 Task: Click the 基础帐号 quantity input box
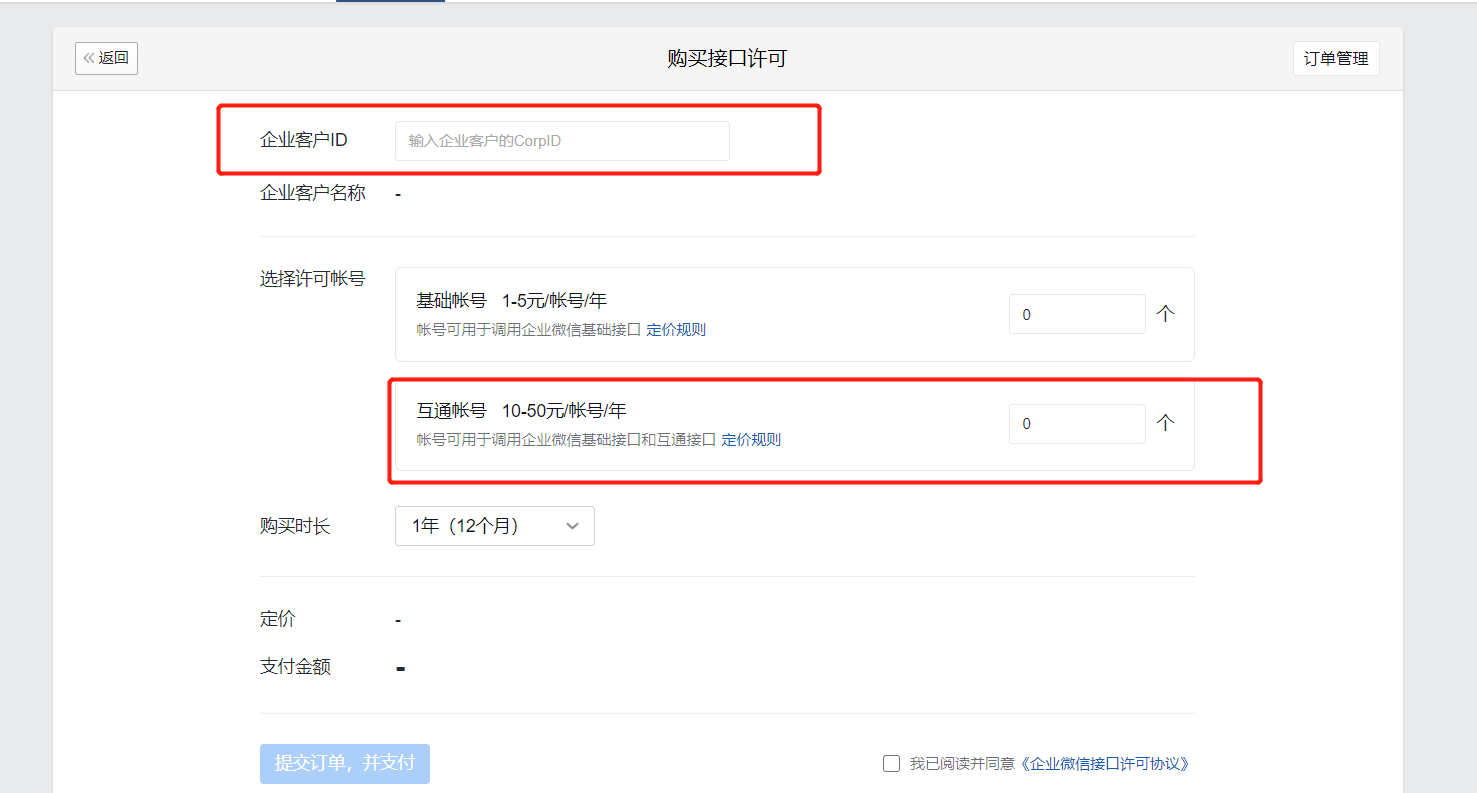1077,314
